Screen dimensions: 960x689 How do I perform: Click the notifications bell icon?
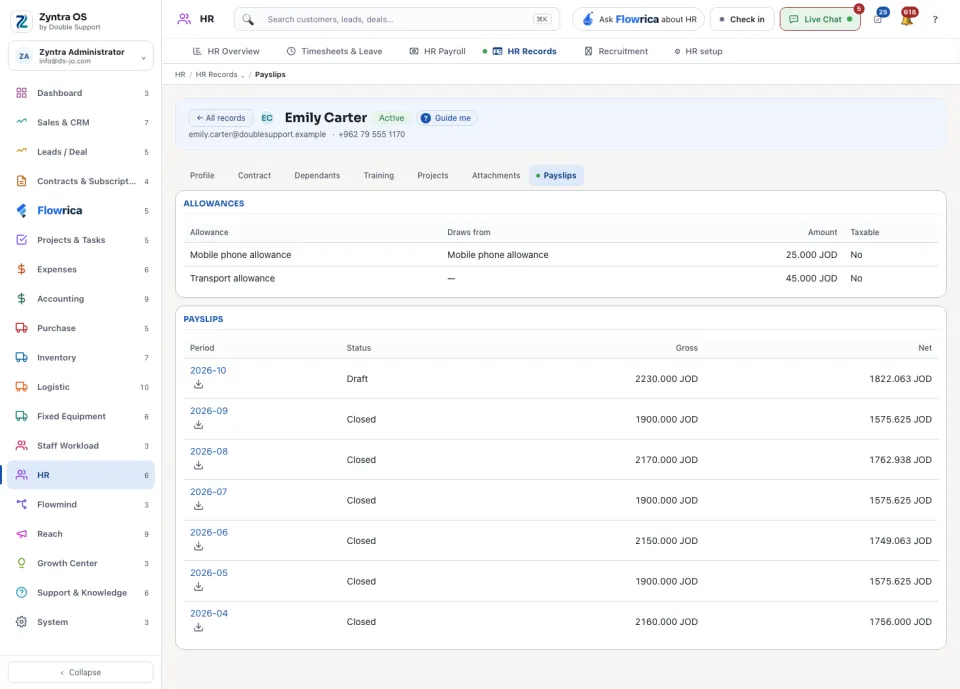click(907, 19)
